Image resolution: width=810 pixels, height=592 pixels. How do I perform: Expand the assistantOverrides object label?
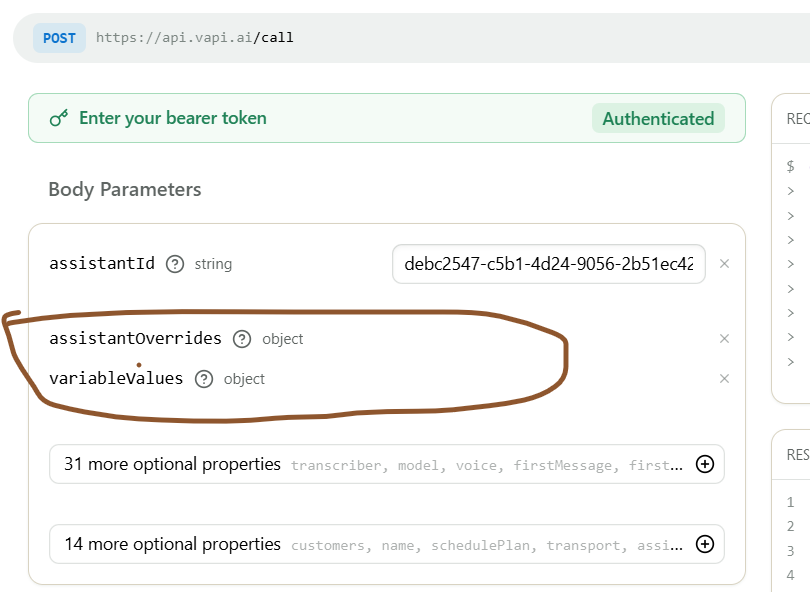click(135, 338)
